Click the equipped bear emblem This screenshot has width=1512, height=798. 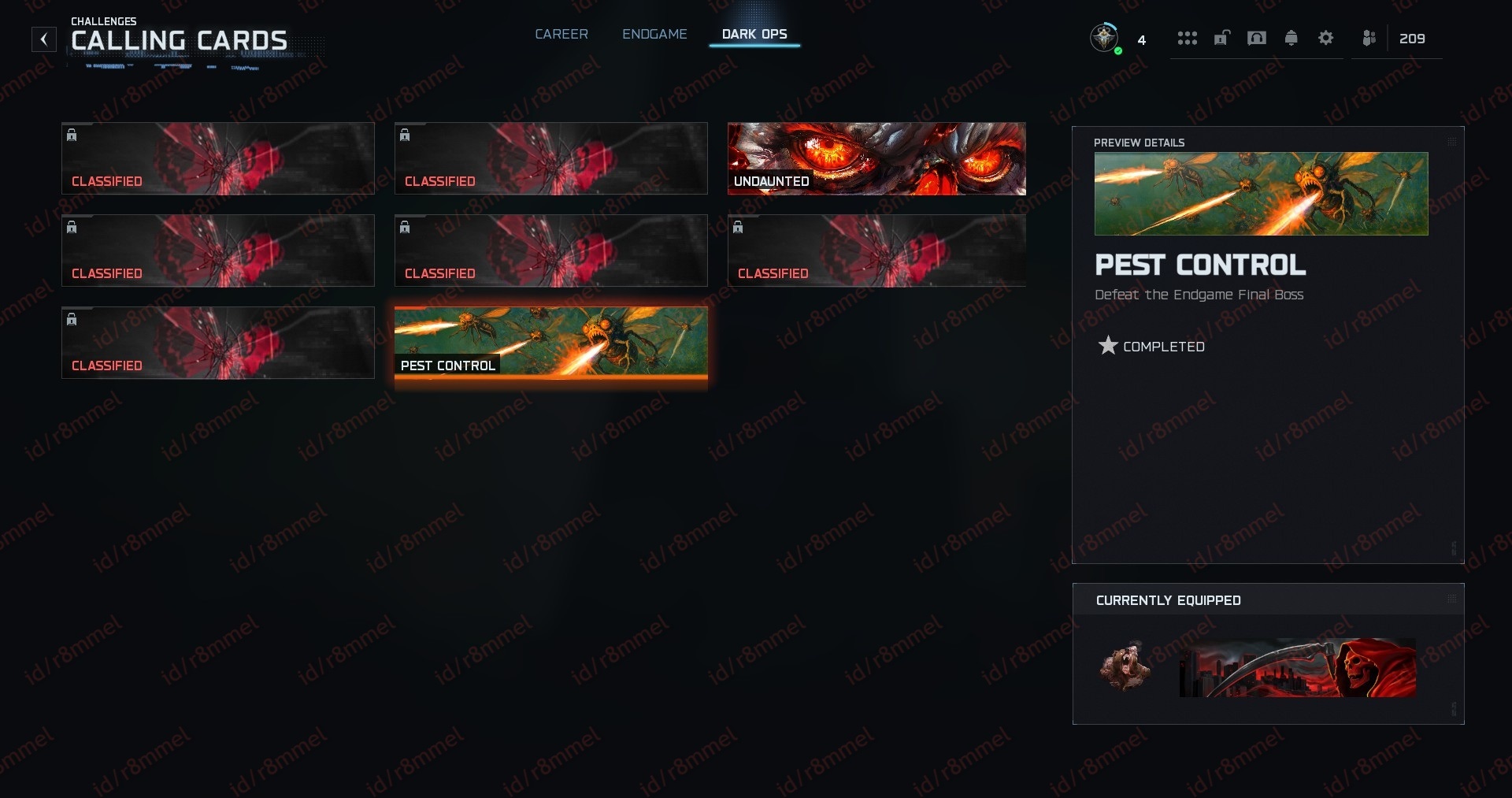point(1125,666)
